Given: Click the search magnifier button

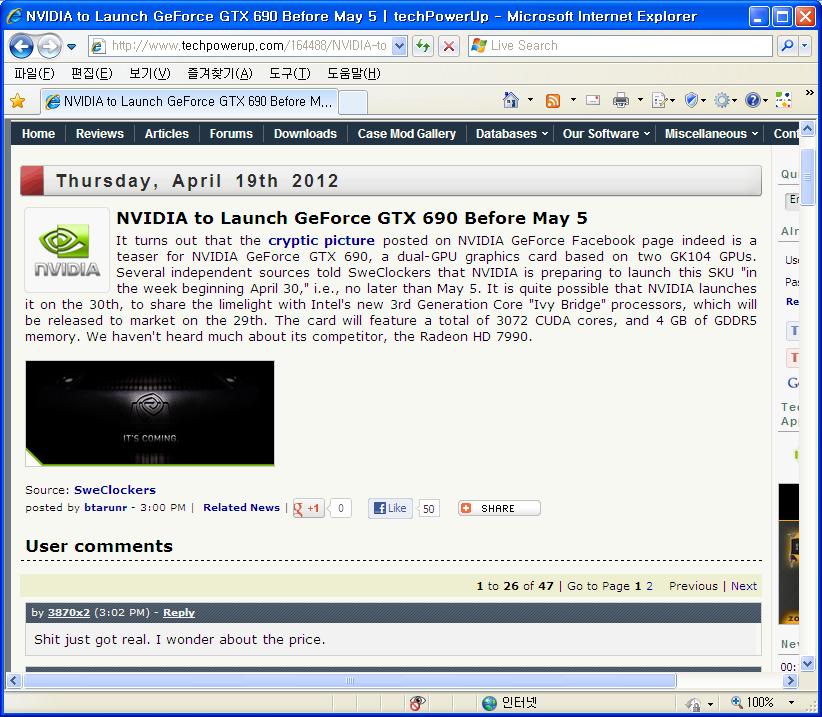Looking at the screenshot, I should 787,46.
